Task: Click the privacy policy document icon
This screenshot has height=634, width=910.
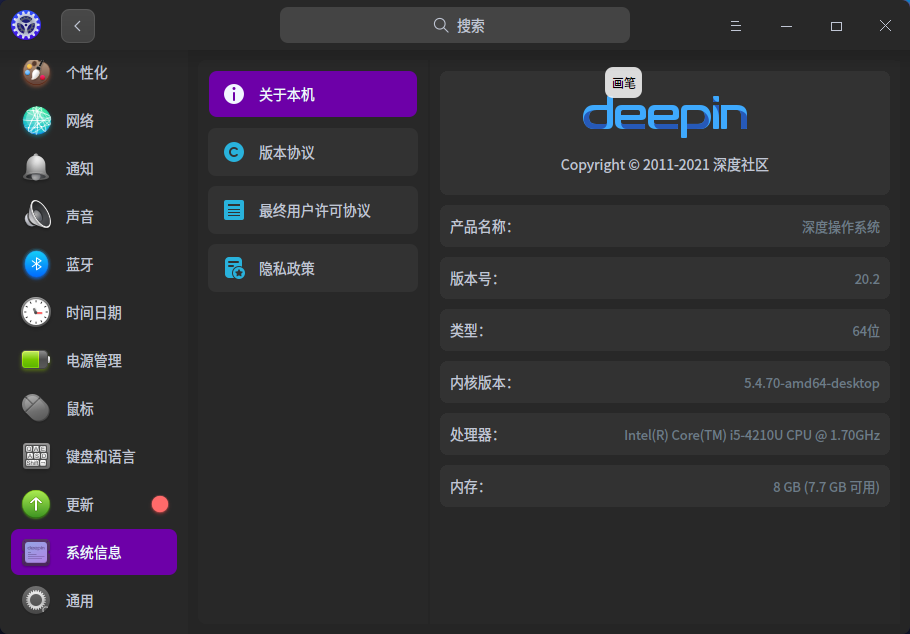Action: click(x=234, y=268)
